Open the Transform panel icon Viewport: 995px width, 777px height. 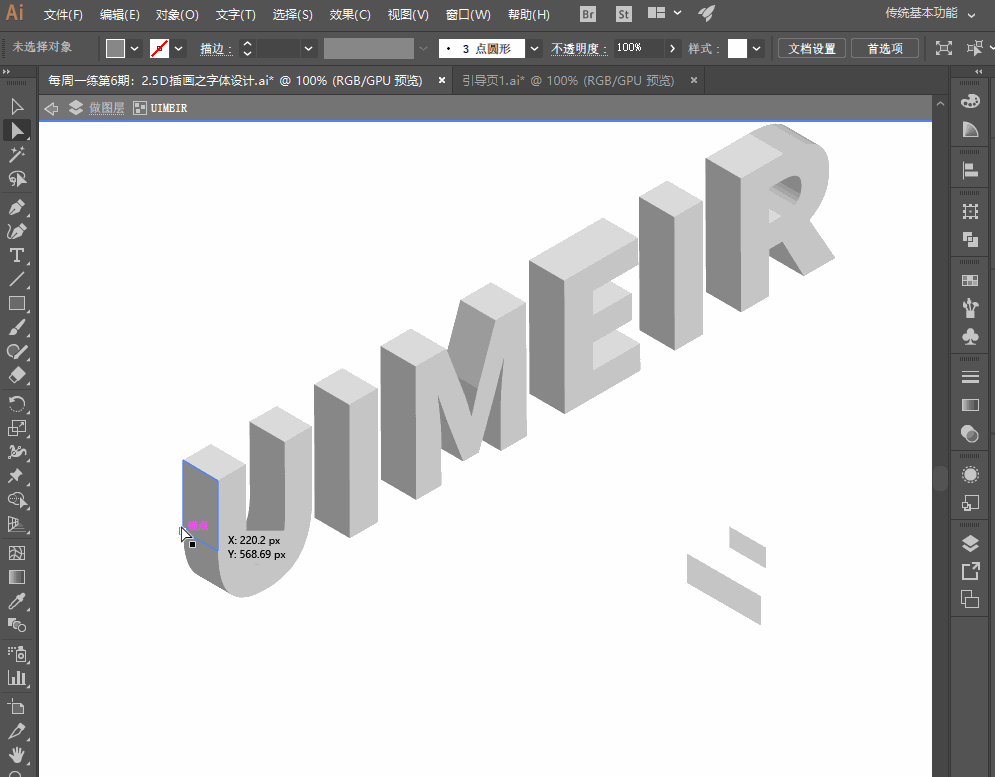(970, 211)
